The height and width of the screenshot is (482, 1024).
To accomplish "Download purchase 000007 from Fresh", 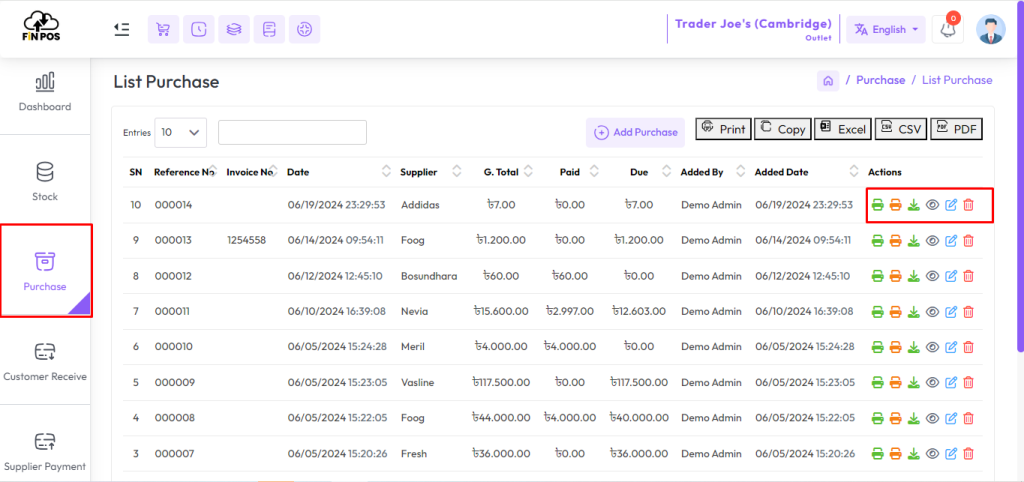I will click(x=914, y=453).
